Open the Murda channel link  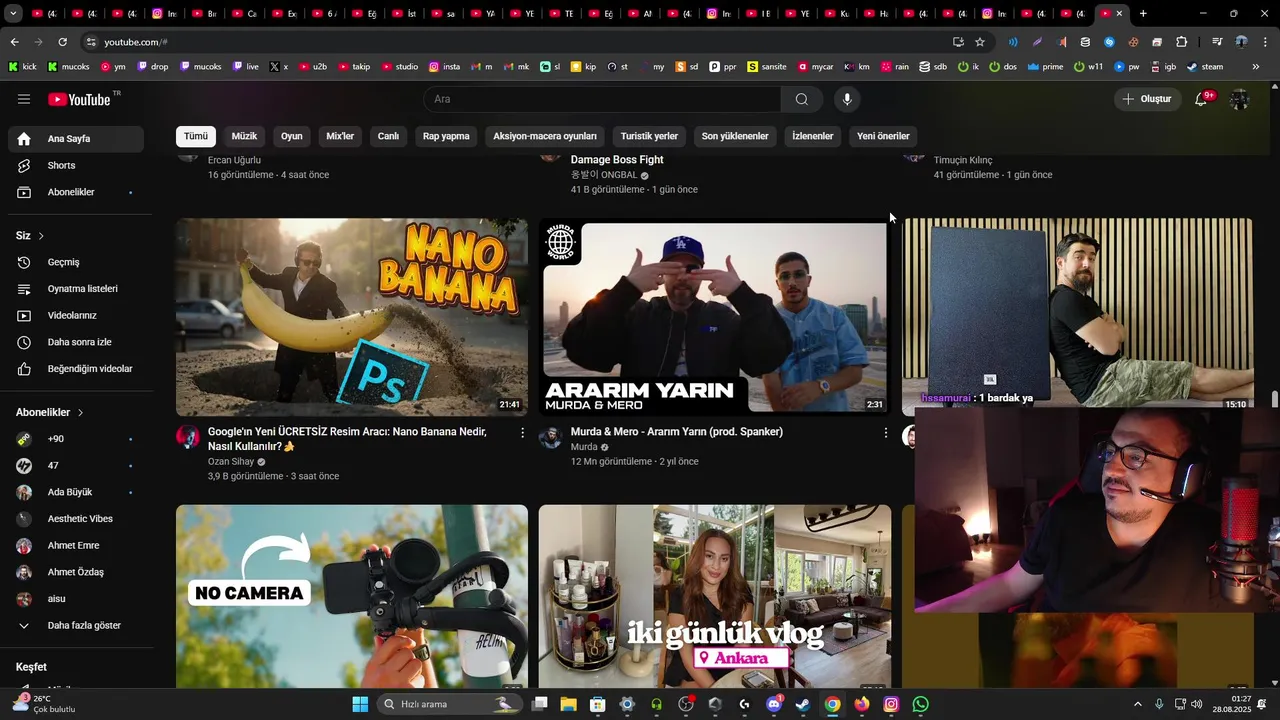[584, 447]
